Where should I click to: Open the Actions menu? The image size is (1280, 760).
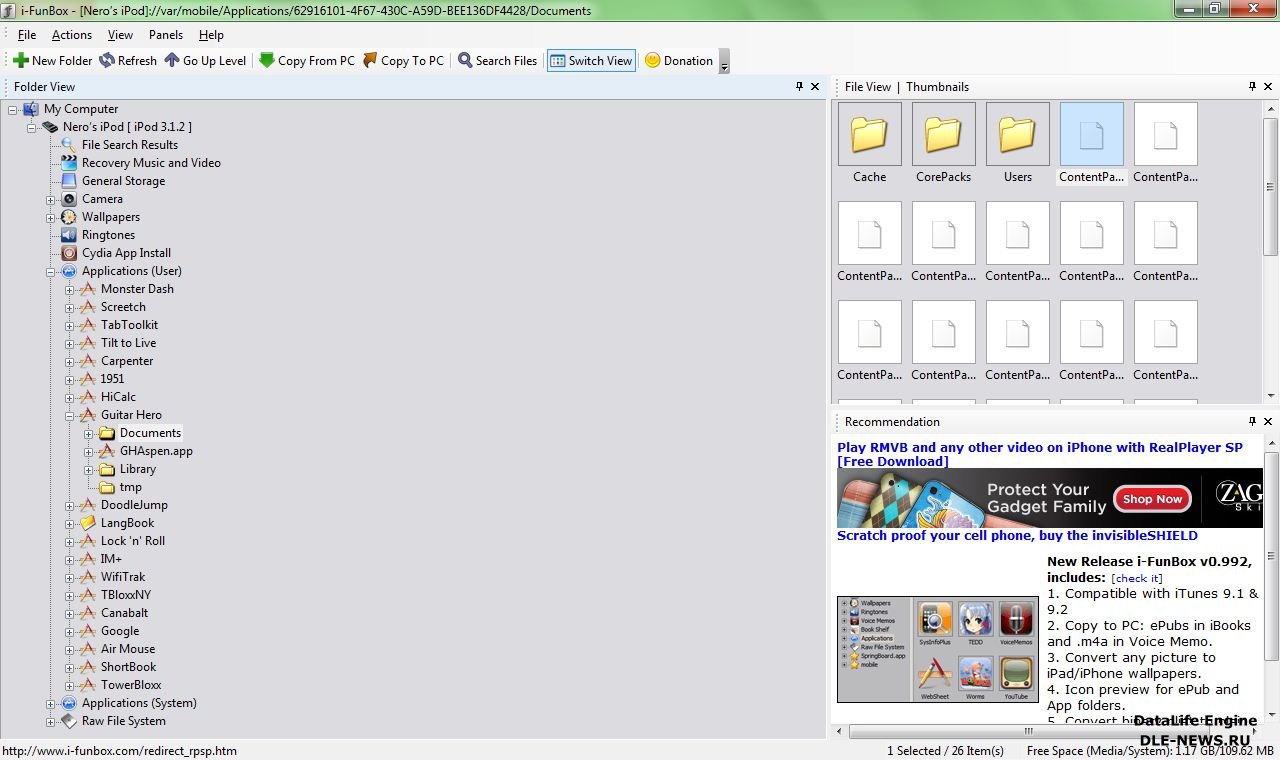click(x=72, y=35)
